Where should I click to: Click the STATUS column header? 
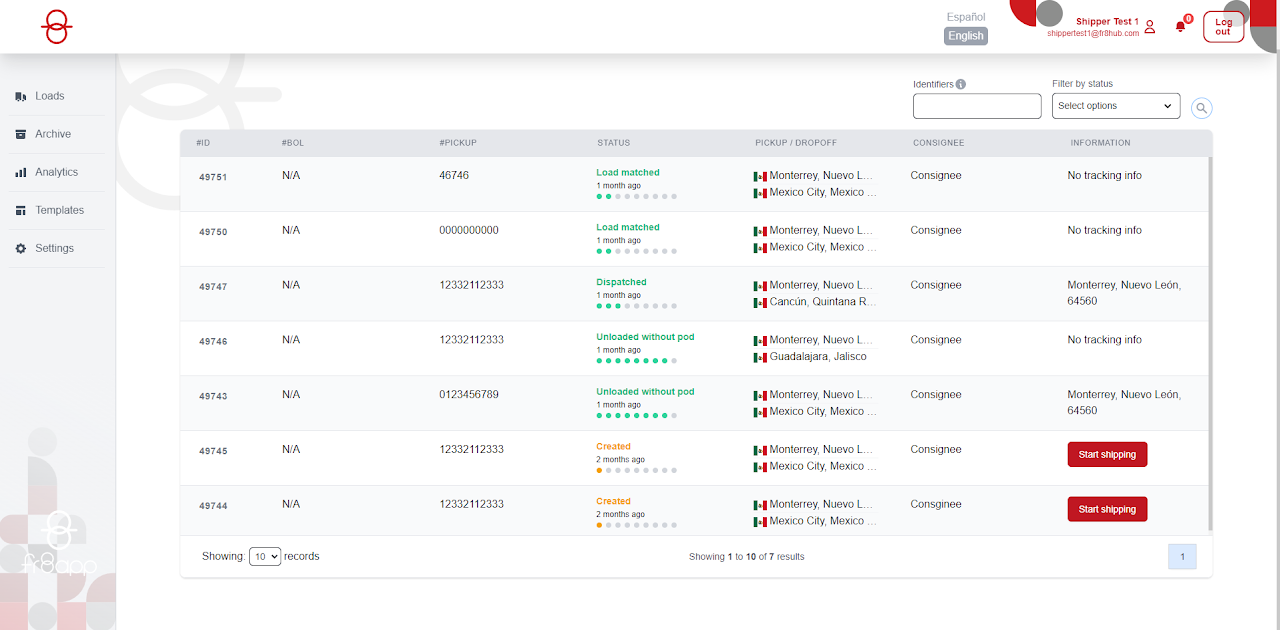pos(614,143)
